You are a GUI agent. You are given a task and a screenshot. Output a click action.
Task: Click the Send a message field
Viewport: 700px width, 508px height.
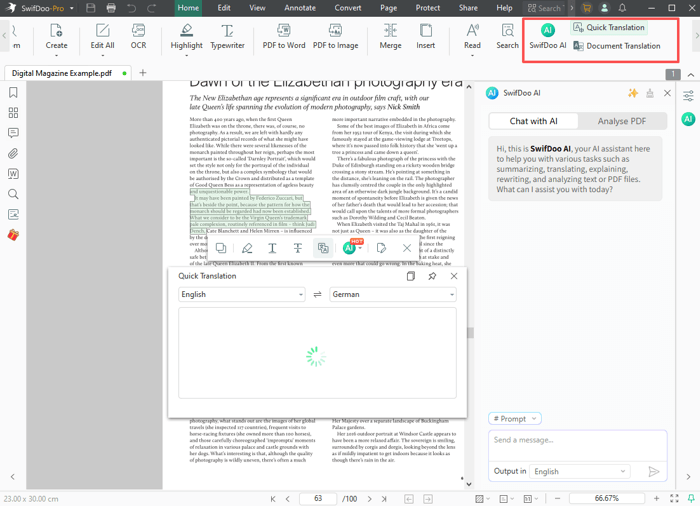point(578,446)
